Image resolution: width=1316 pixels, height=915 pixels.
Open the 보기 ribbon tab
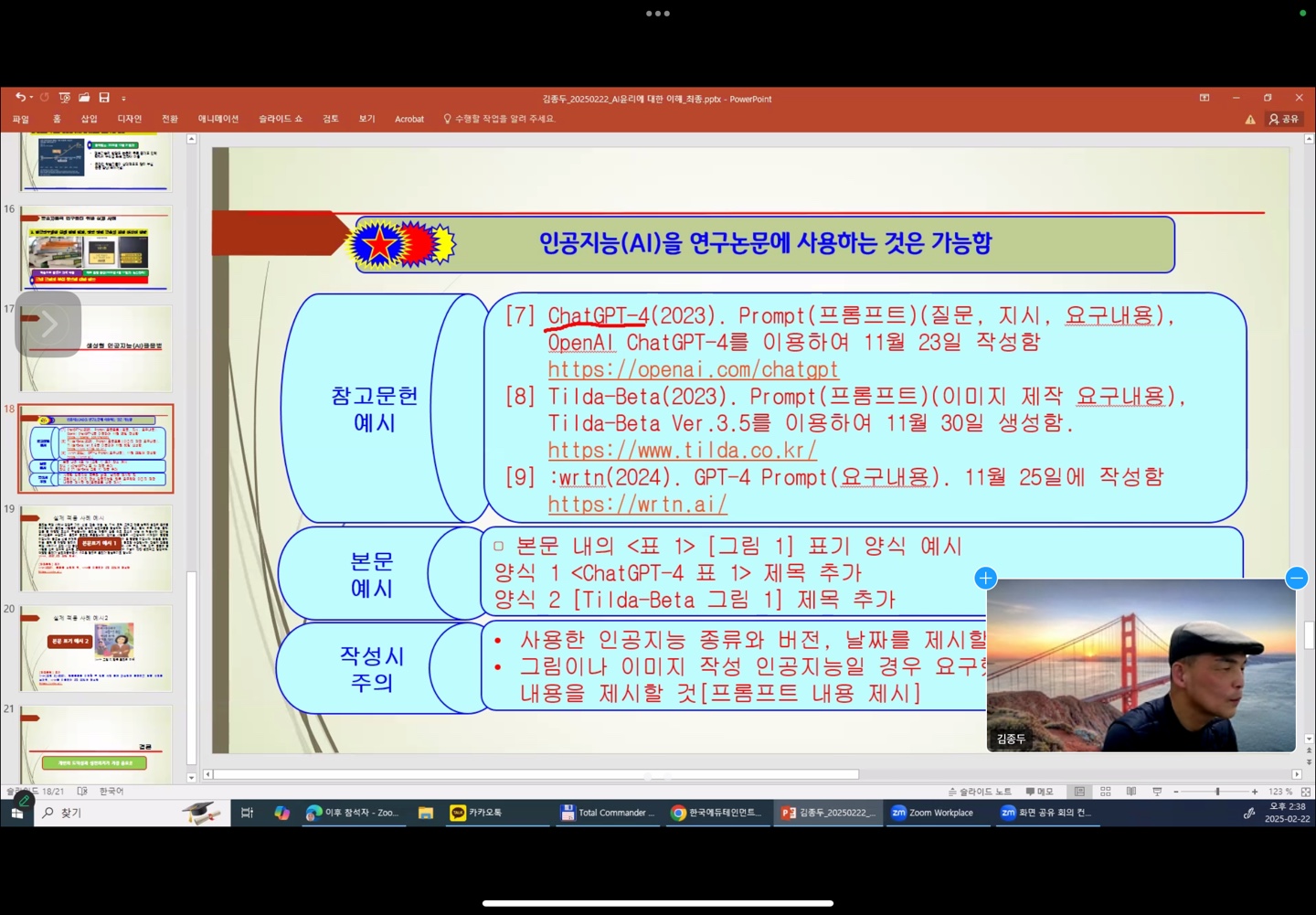pyautogui.click(x=366, y=119)
